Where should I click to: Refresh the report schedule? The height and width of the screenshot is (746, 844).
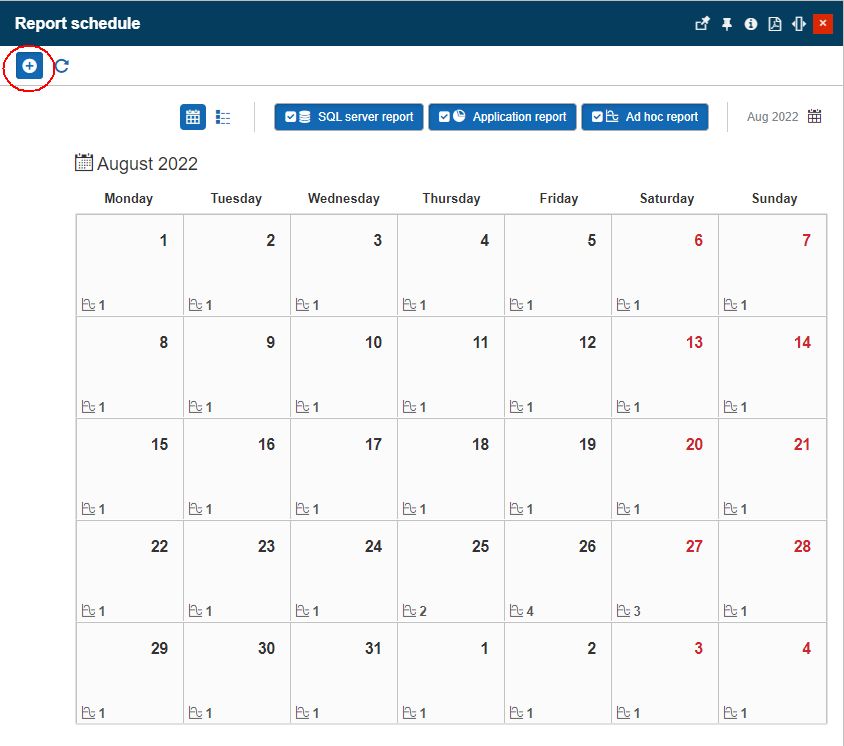pos(62,66)
